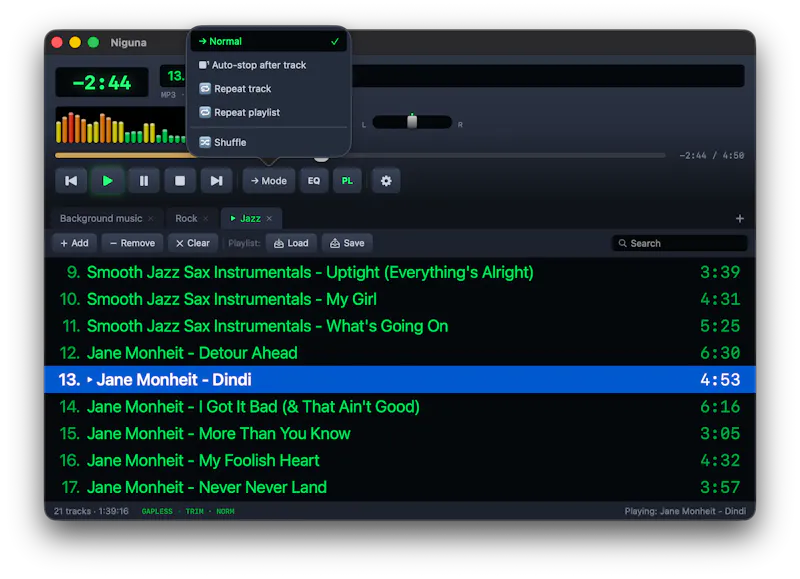The height and width of the screenshot is (579, 800).
Task: Switch to the Rock playlist tab
Action: click(186, 218)
